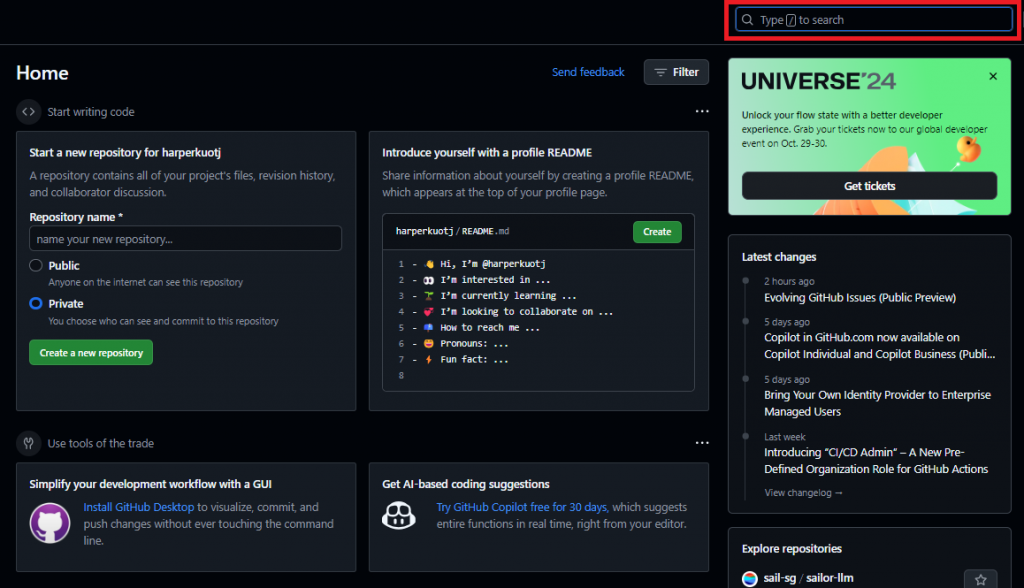Open the Install GitHub Desktop link
The image size is (1024, 588).
pyautogui.click(x=138, y=507)
